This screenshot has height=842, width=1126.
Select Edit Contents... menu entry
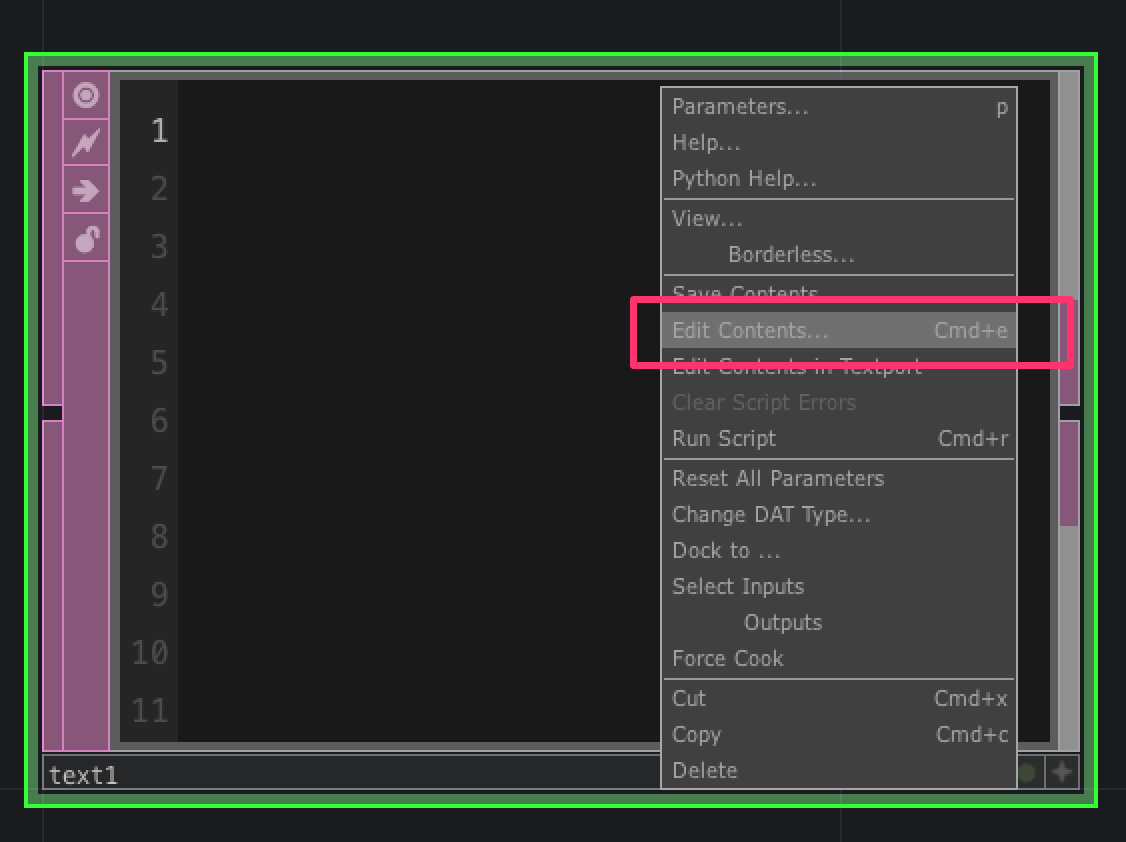(838, 330)
